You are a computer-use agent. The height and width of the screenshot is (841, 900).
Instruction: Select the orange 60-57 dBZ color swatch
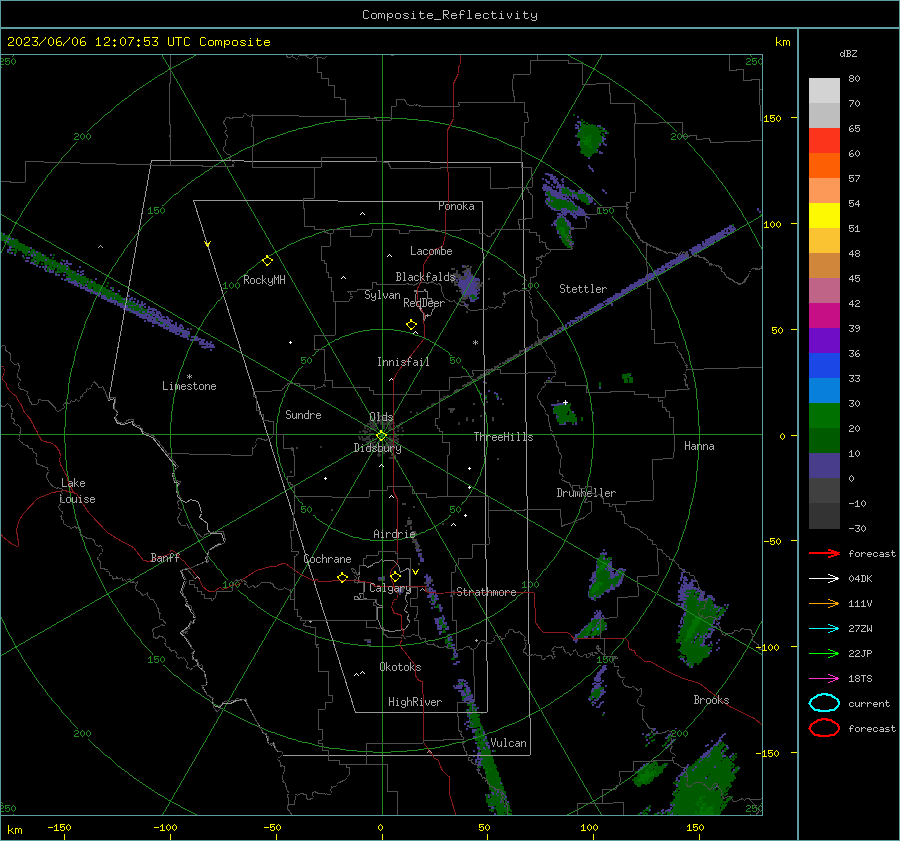[824, 166]
